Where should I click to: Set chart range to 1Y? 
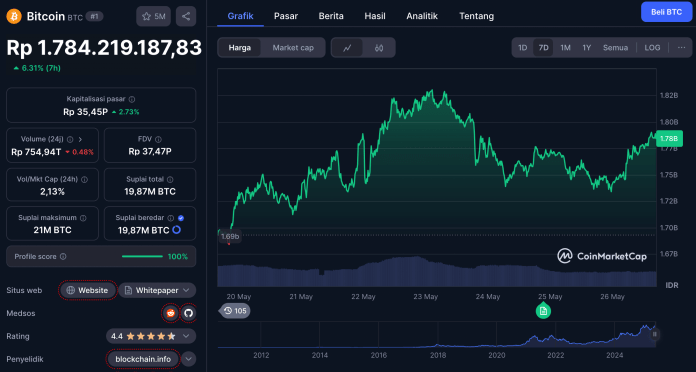pyautogui.click(x=586, y=47)
